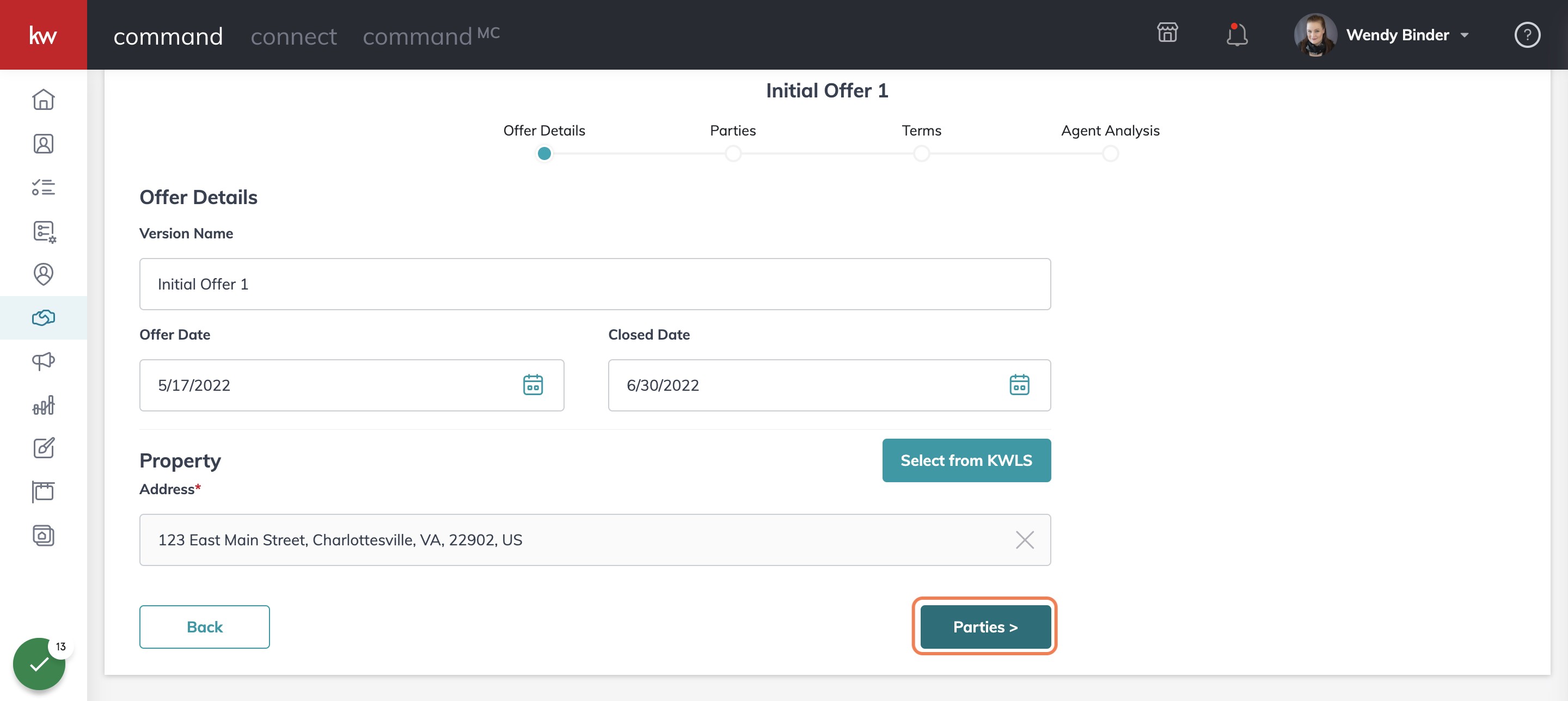The width and height of the screenshot is (1568, 701).
Task: Open the Reports chart sidebar icon
Action: pyautogui.click(x=43, y=405)
